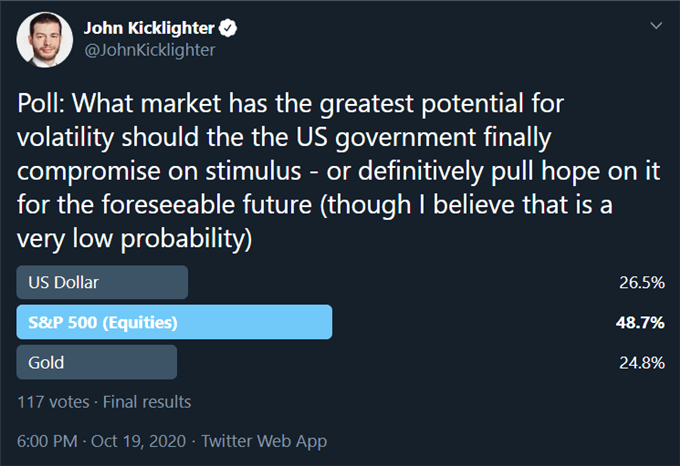The height and width of the screenshot is (466, 680).
Task: Open the John Kicklighter display name link
Action: [149, 28]
